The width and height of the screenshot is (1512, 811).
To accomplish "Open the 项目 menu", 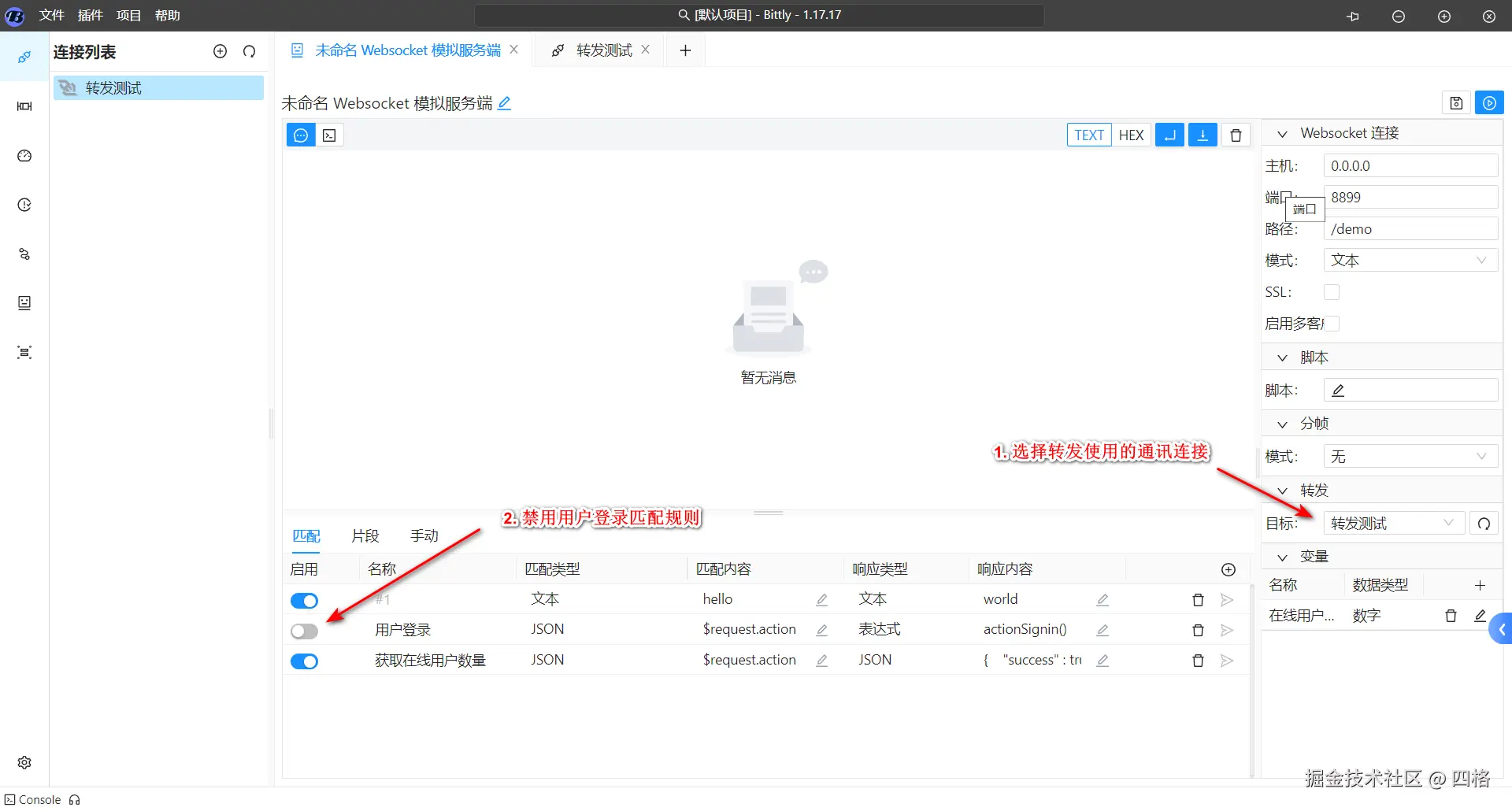I will click(129, 15).
